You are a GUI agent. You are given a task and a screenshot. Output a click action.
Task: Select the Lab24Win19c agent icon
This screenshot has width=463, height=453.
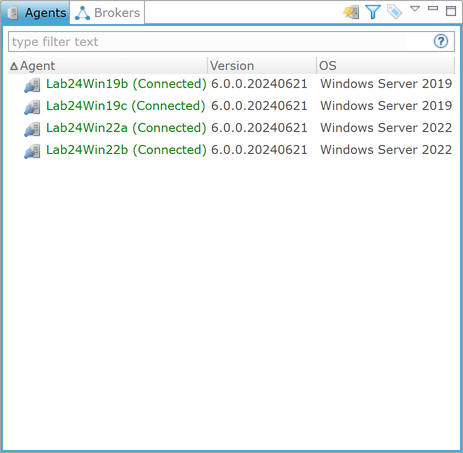click(32, 107)
